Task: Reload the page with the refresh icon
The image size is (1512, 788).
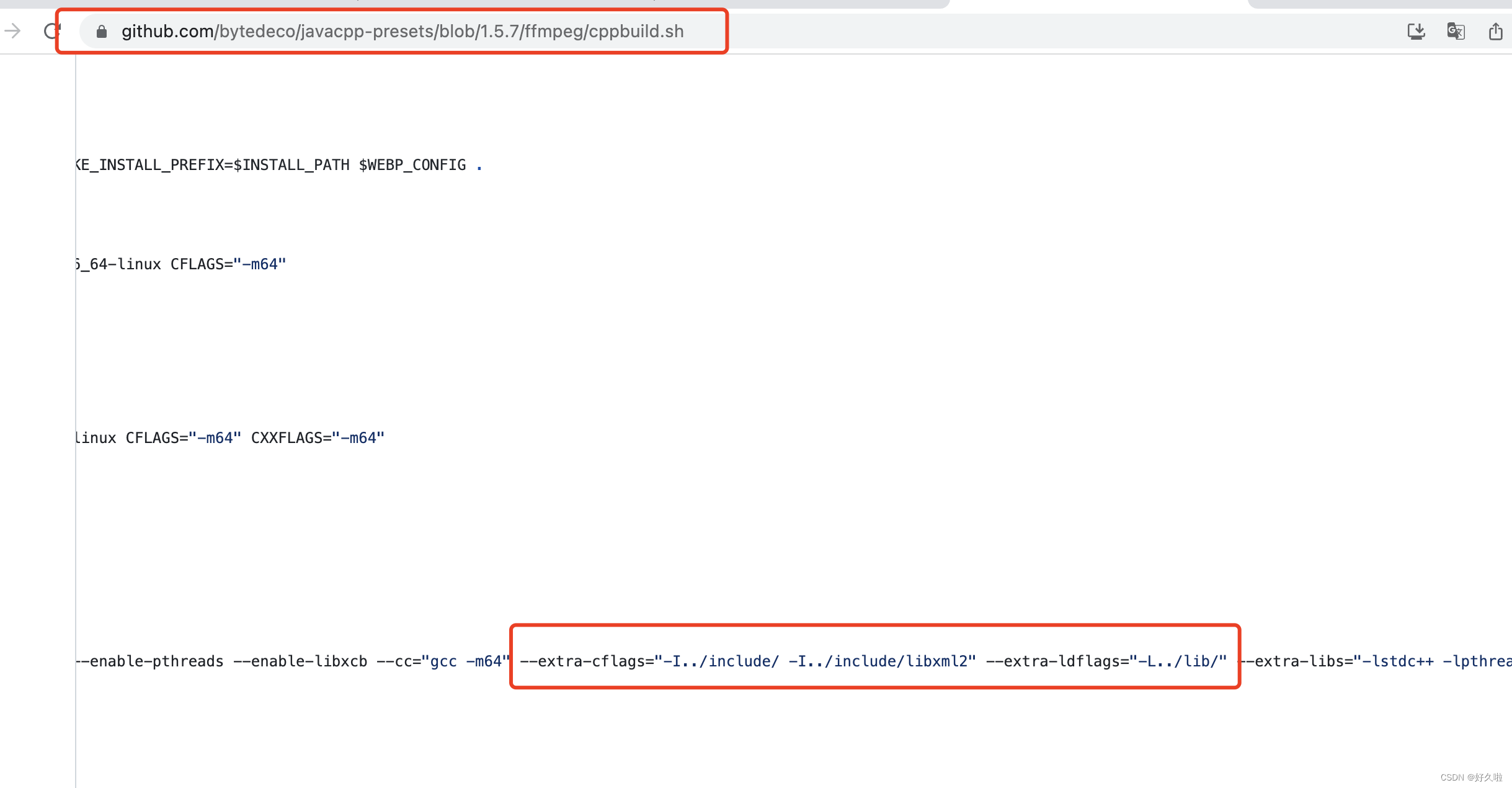Action: 52,30
